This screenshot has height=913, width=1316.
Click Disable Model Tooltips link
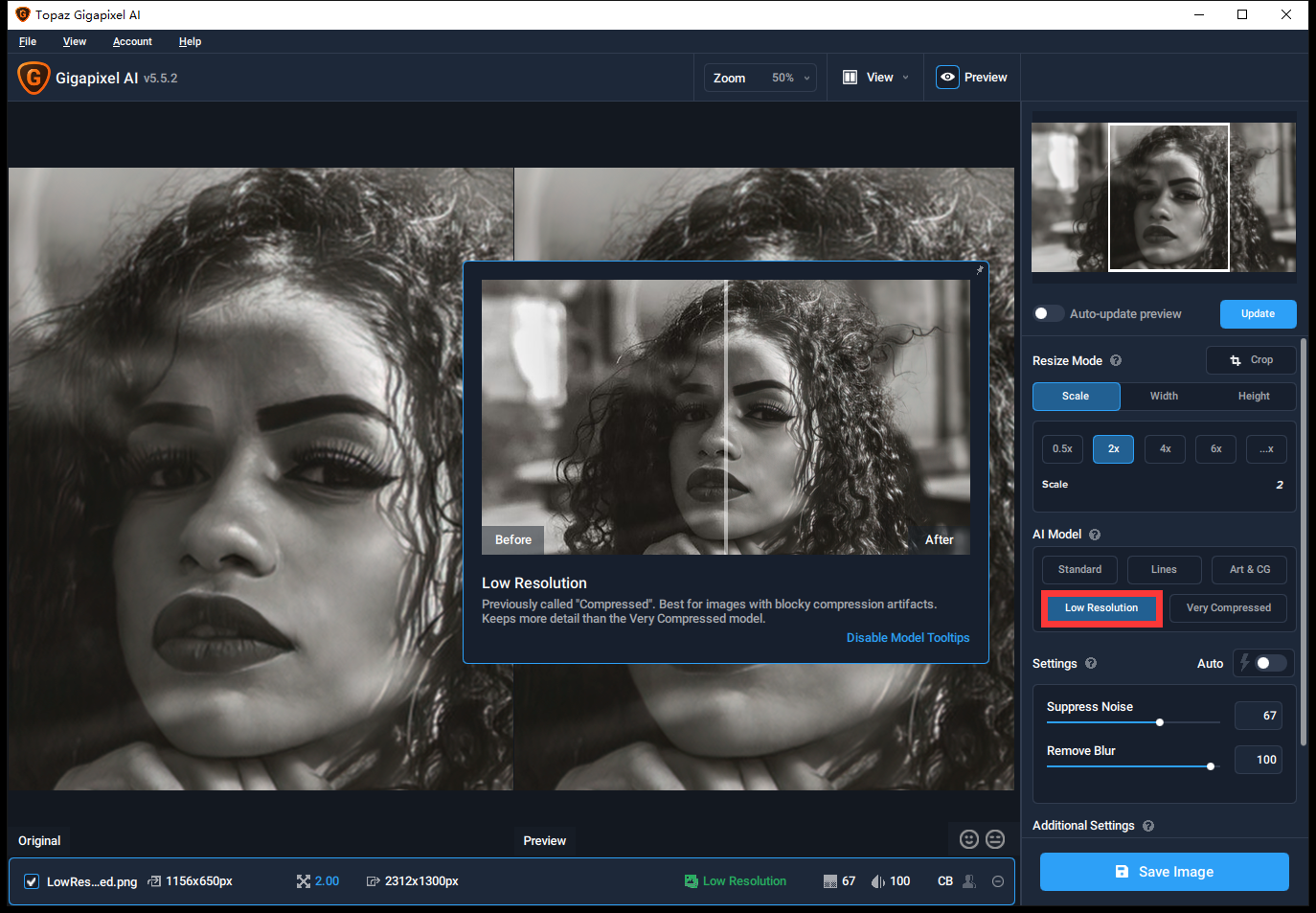pos(907,638)
